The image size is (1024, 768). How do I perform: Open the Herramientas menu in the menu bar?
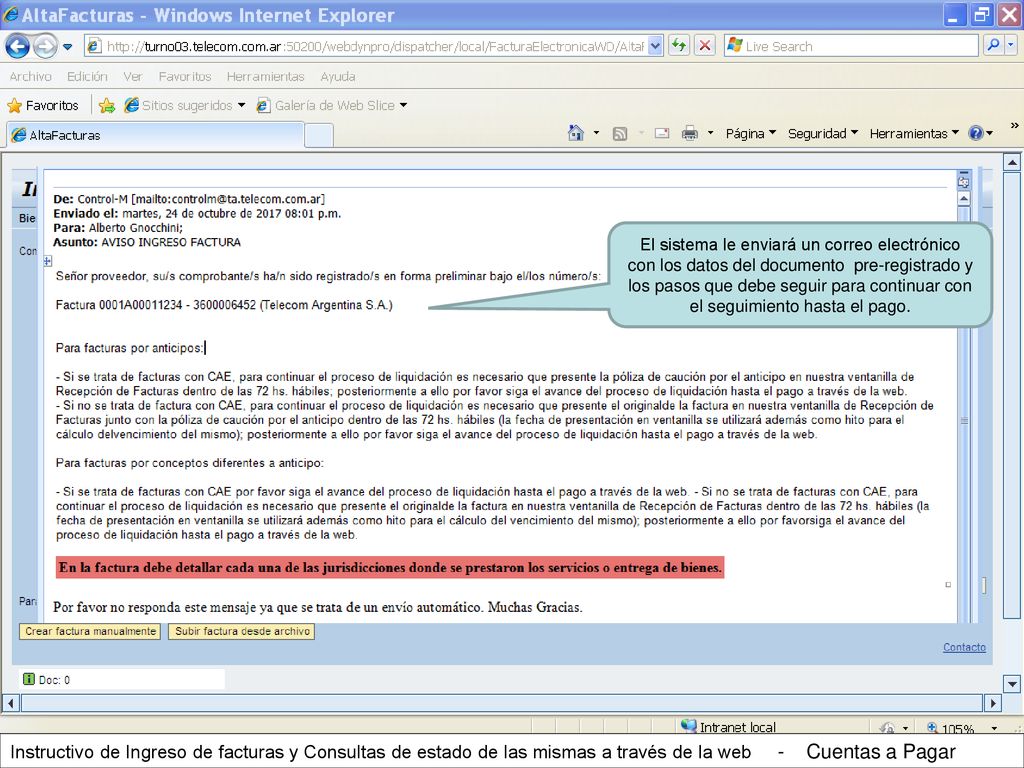pos(265,76)
